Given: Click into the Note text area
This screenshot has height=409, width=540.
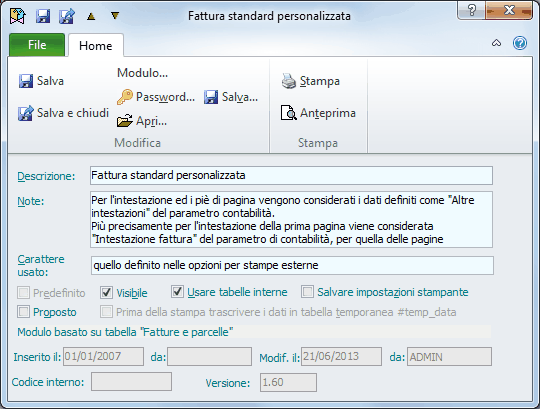Looking at the screenshot, I should pyautogui.click(x=291, y=219).
